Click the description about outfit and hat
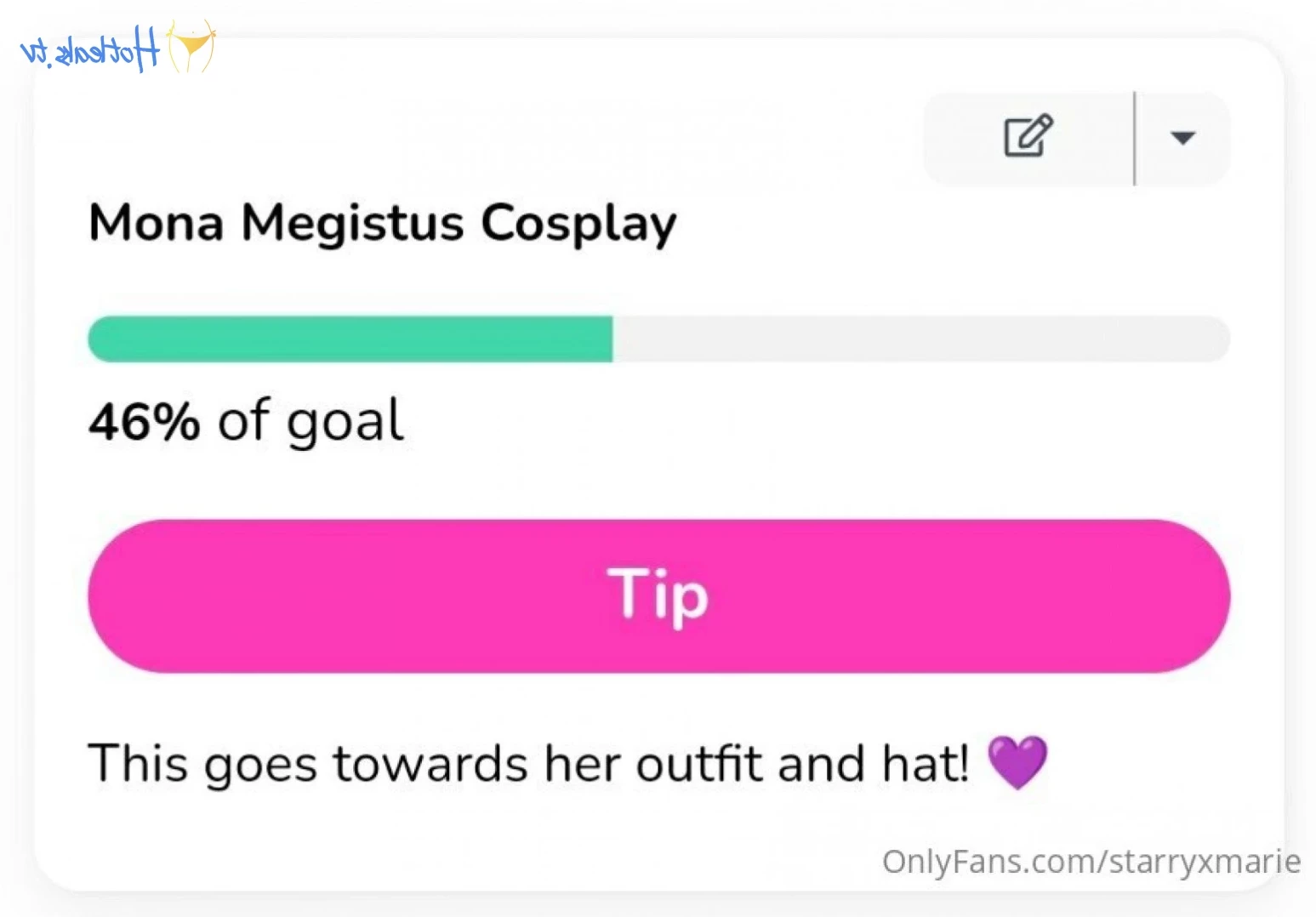This screenshot has height=917, width=1316. [527, 763]
